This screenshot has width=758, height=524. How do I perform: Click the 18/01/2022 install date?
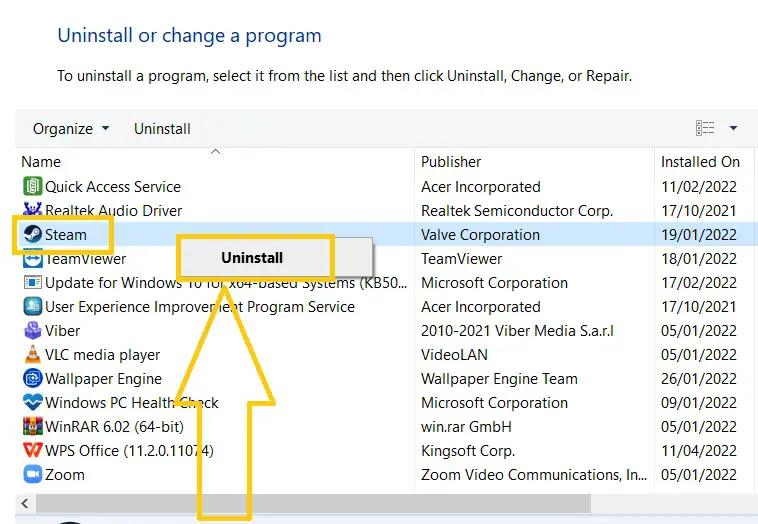(699, 259)
